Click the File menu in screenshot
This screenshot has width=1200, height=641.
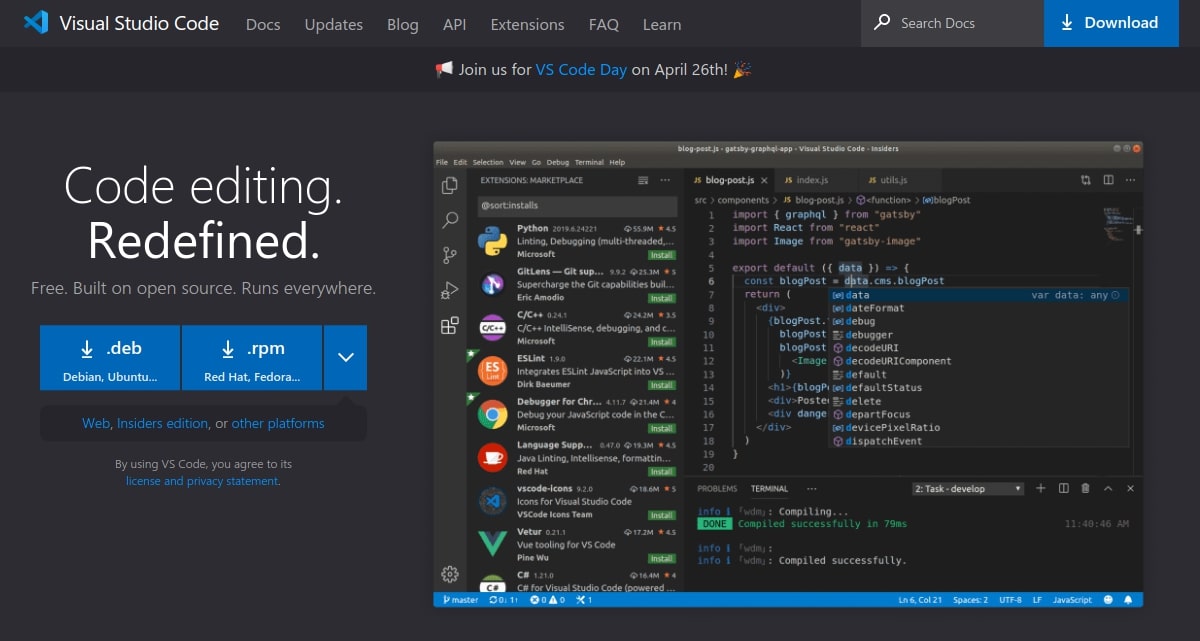click(x=441, y=162)
